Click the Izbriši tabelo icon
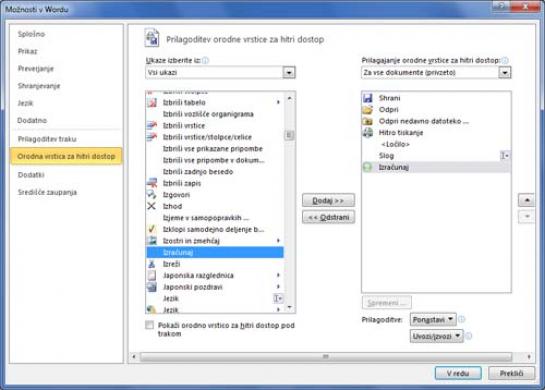The width and height of the screenshot is (545, 390). [152, 102]
